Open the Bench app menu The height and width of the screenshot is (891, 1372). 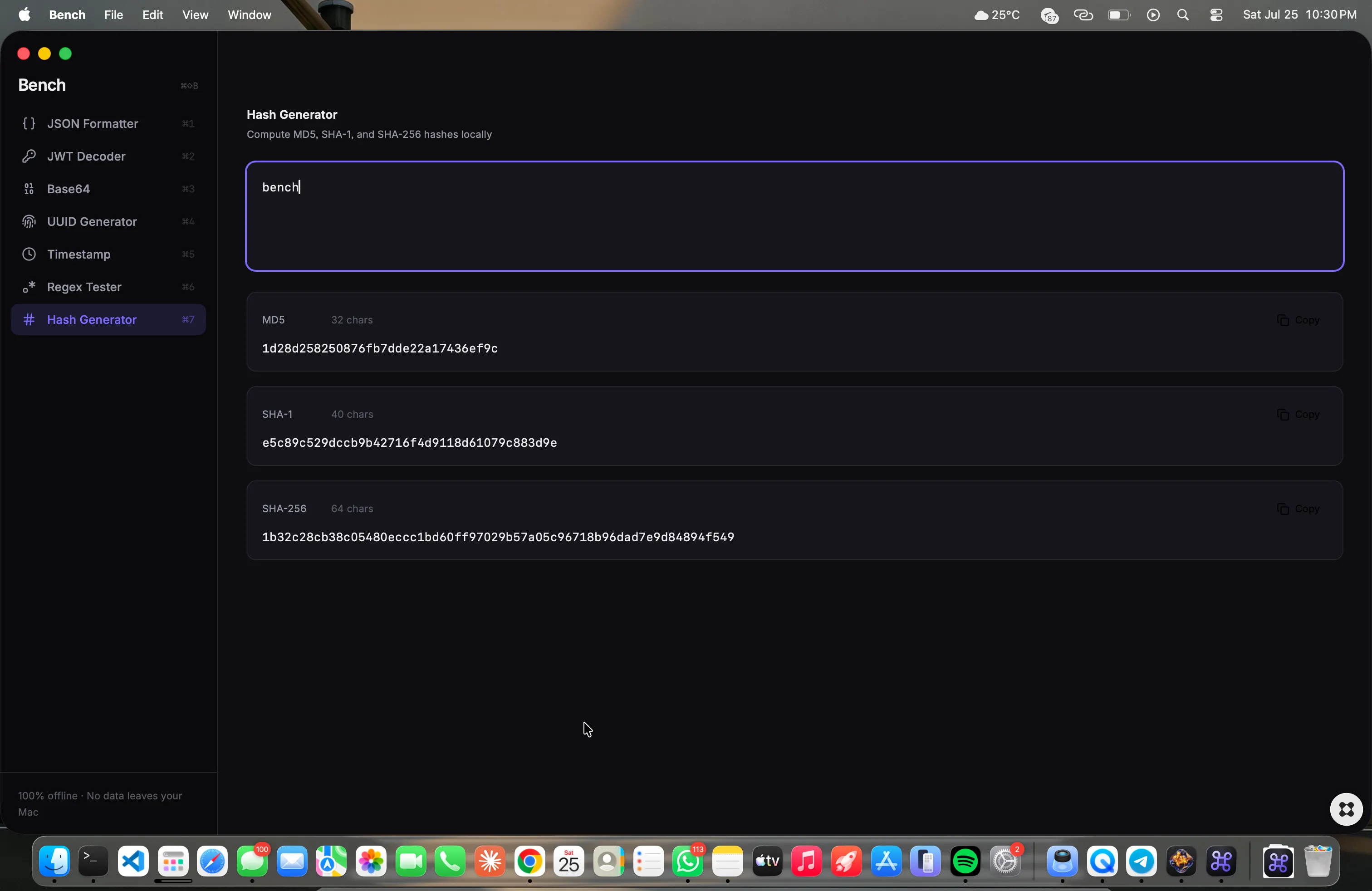67,15
